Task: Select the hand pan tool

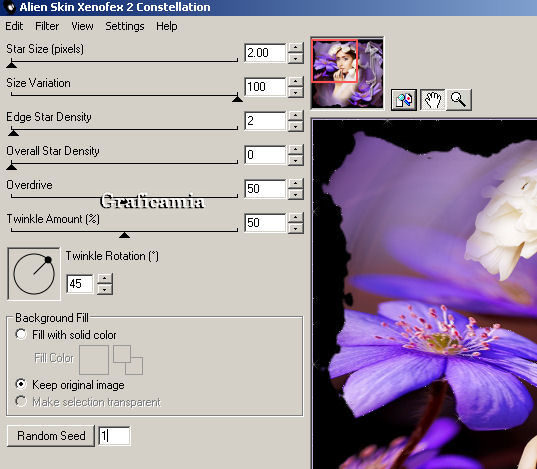Action: 433,100
